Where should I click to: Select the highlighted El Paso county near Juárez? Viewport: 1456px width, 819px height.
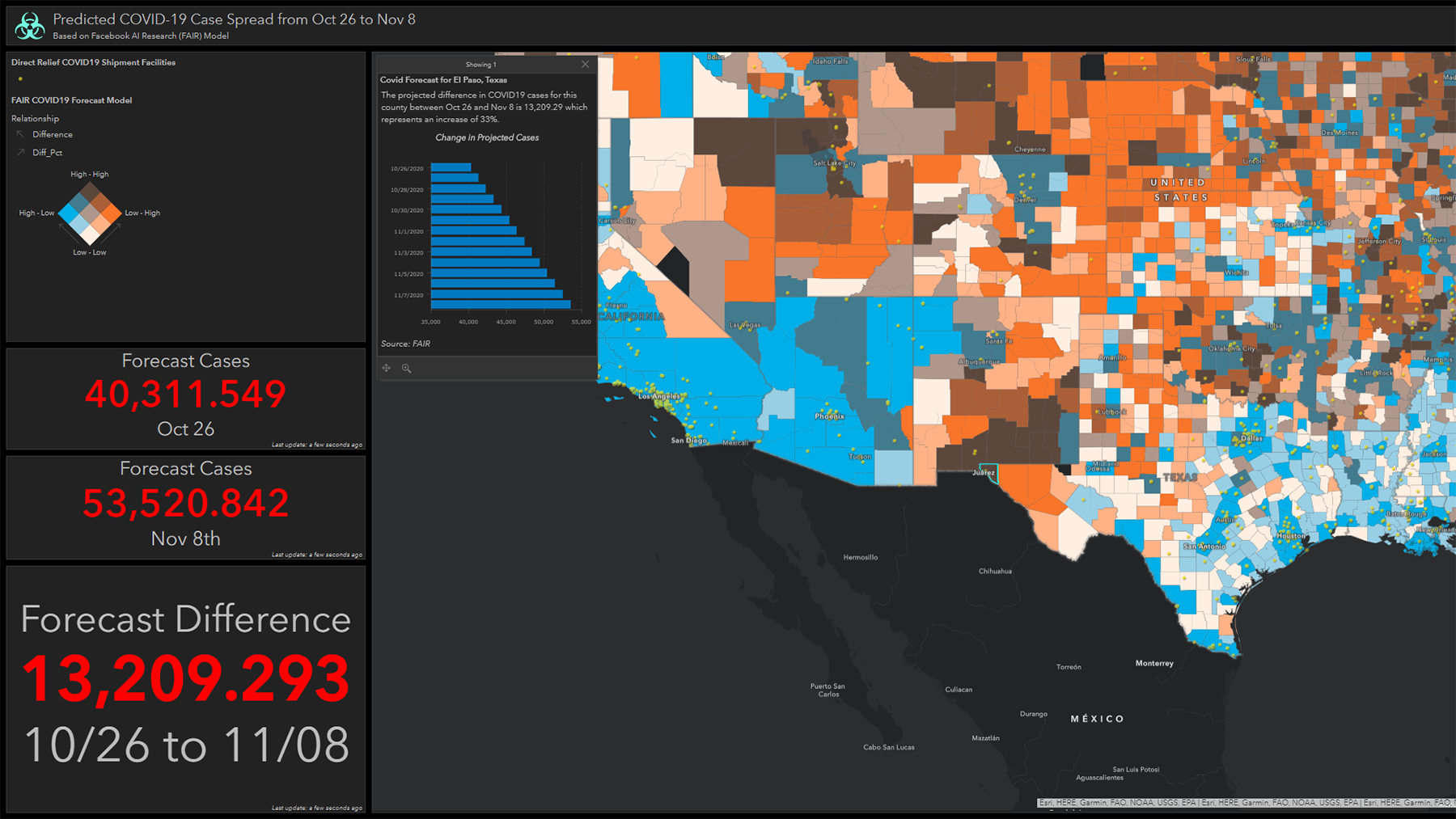pyautogui.click(x=990, y=471)
